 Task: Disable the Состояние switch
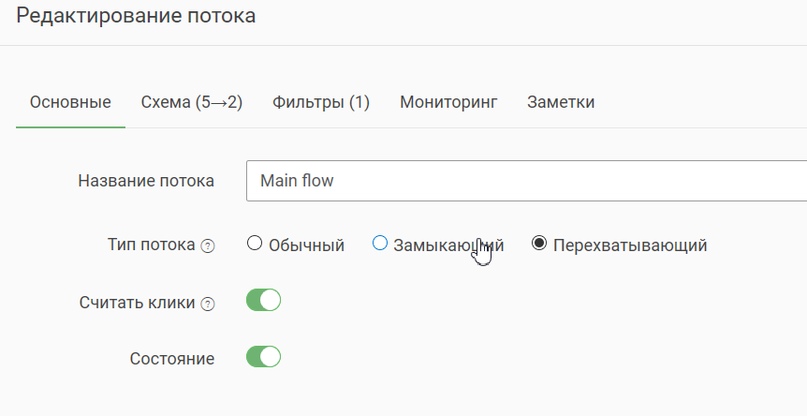click(264, 357)
